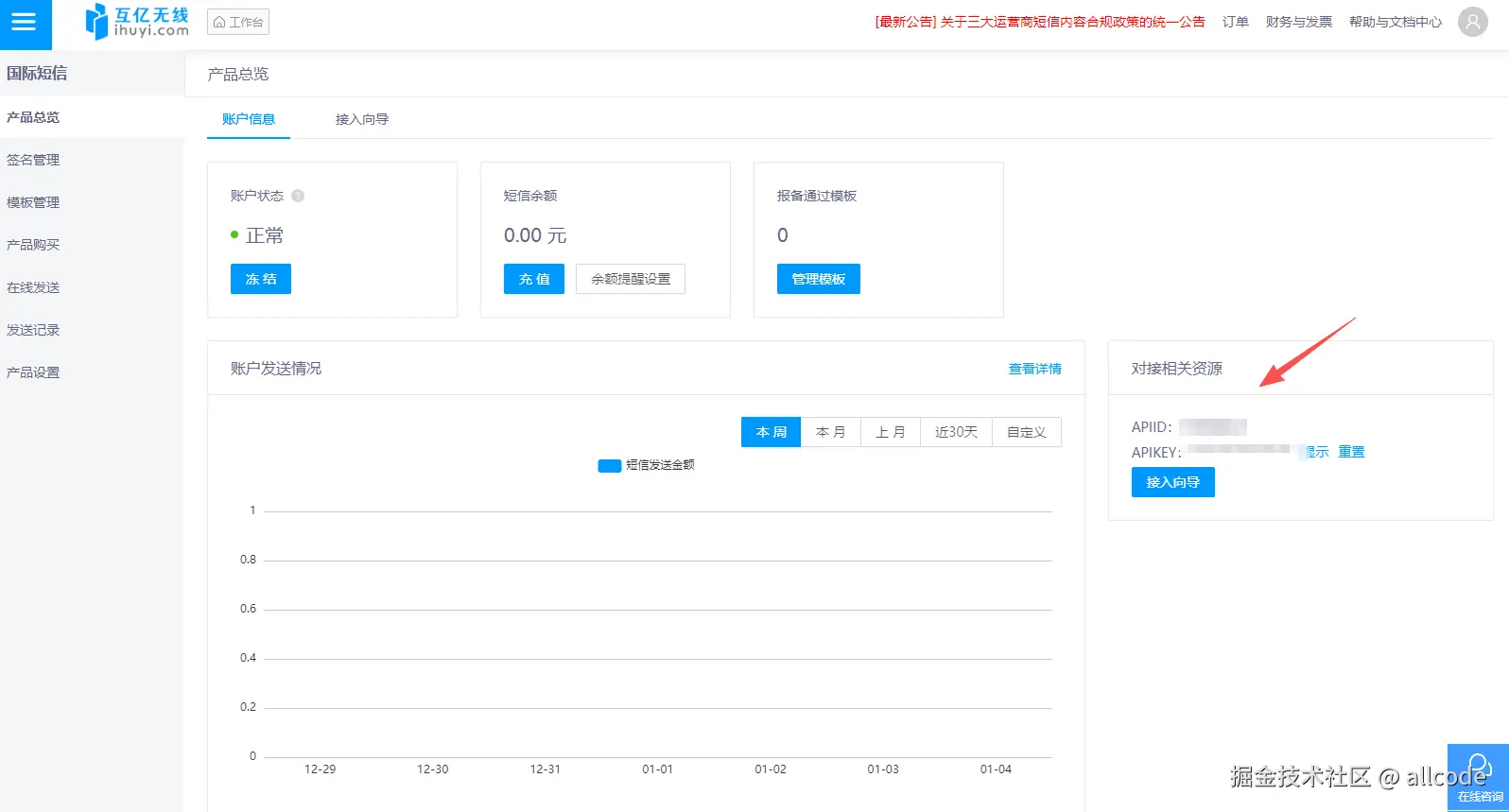Open 帮助与文档中心 in the top bar
The image size is (1509, 812).
tap(1396, 22)
